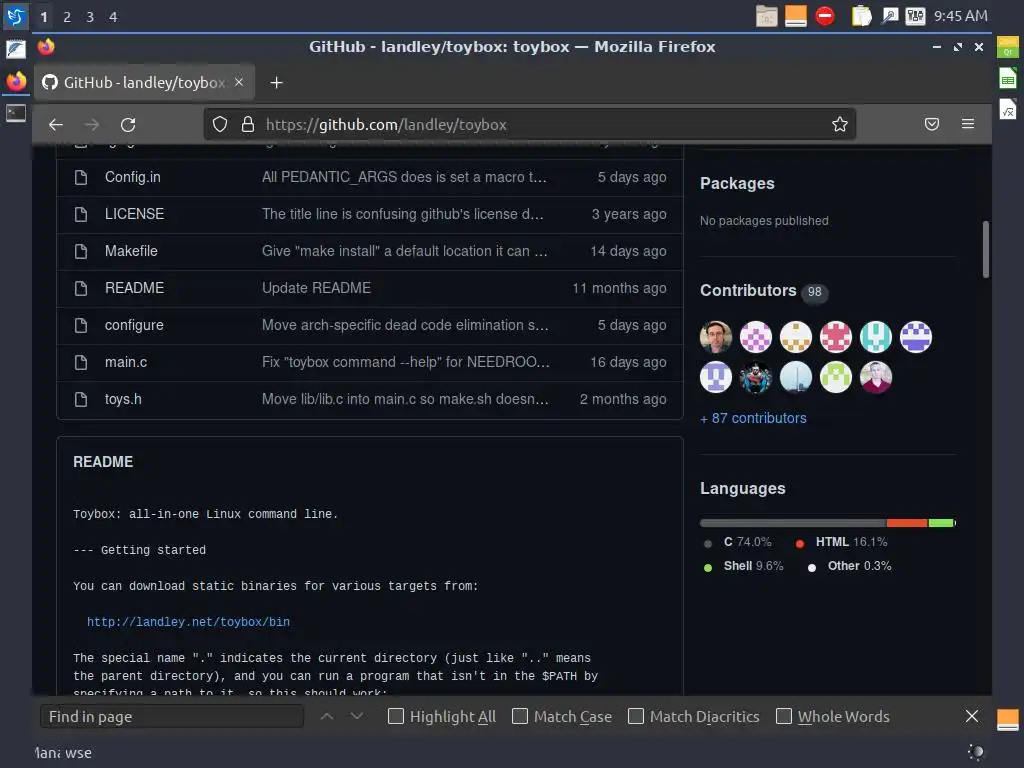
Task: Bookmark this page with the star icon
Action: coord(840,124)
